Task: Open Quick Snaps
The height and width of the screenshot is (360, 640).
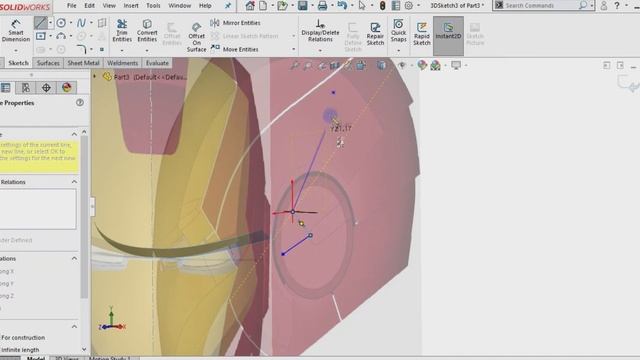Action: [x=398, y=31]
